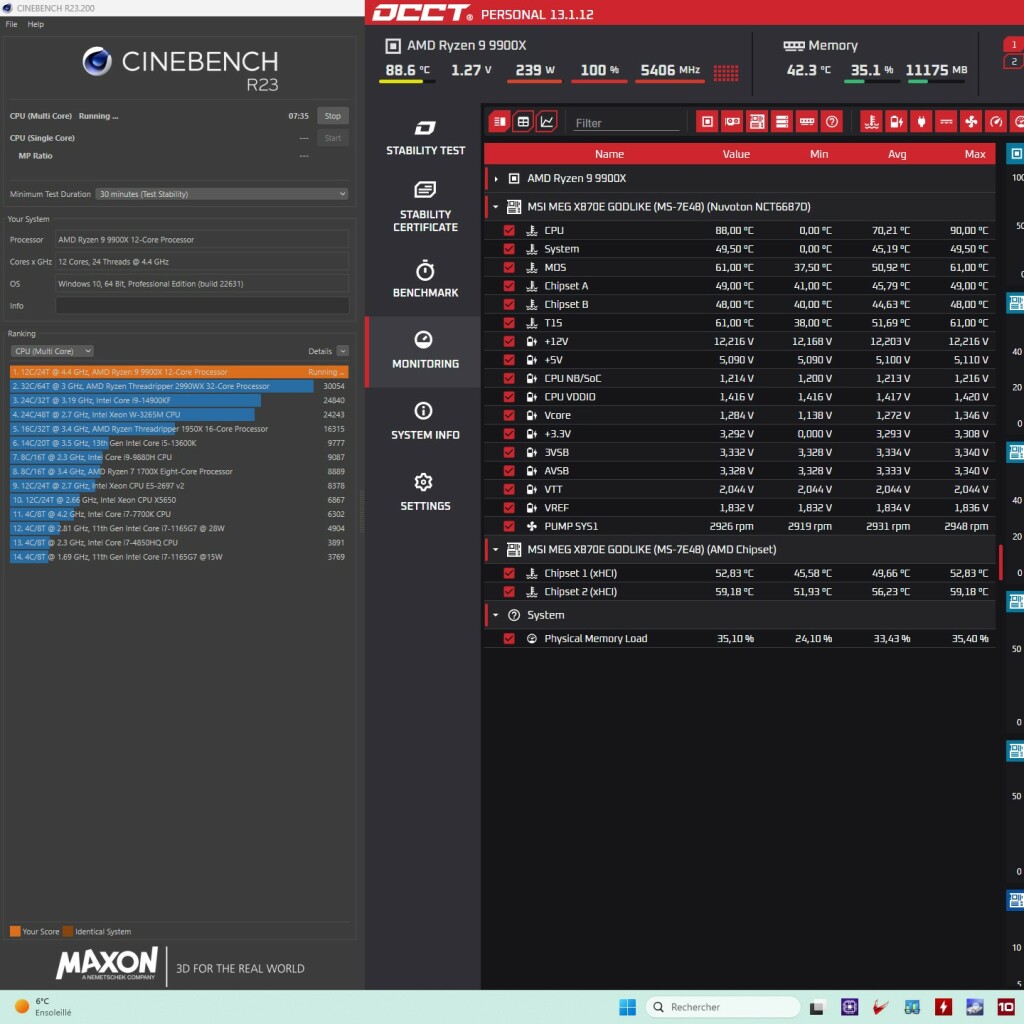The width and height of the screenshot is (1024, 1024).
Task: Go to the Benchmark section in OCCT
Action: pyautogui.click(x=425, y=279)
